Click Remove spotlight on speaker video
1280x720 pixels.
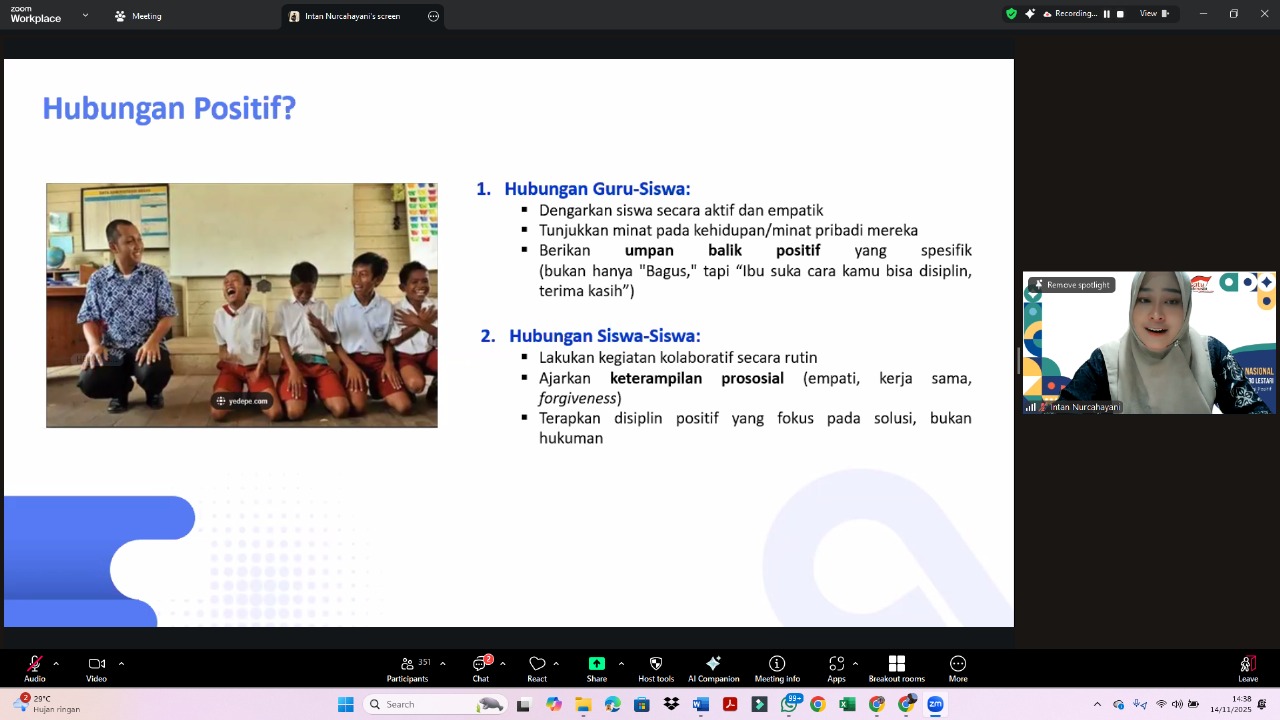1072,285
